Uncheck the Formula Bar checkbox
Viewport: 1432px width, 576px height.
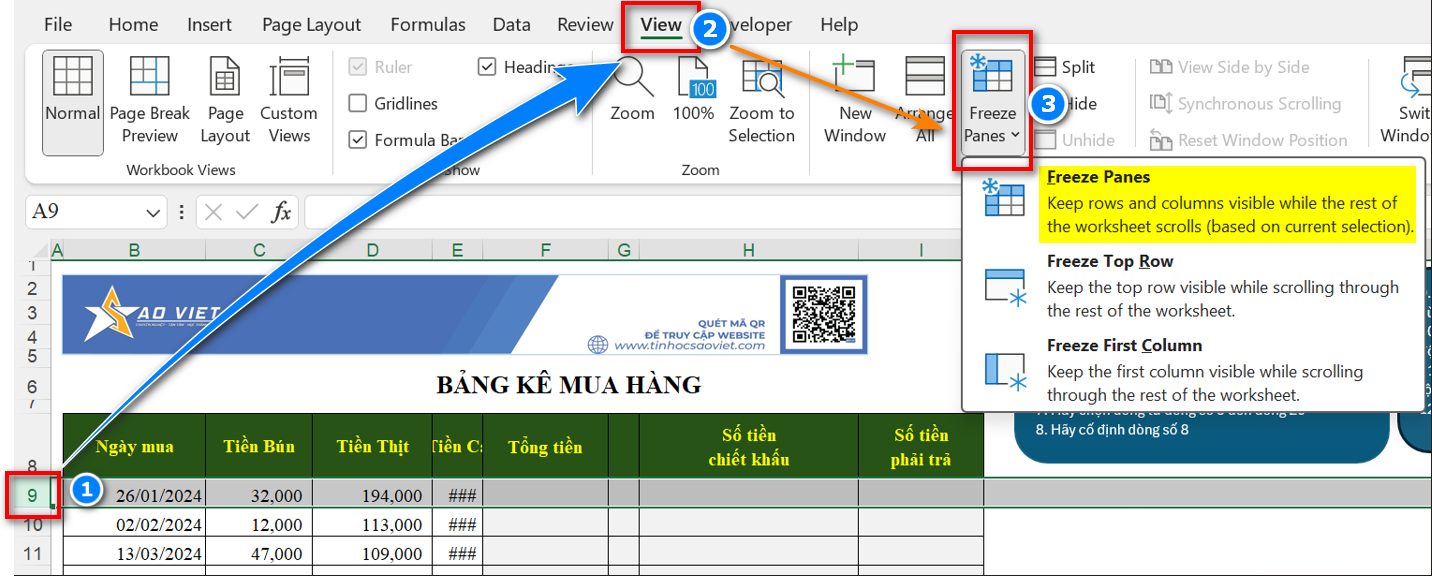click(x=357, y=140)
